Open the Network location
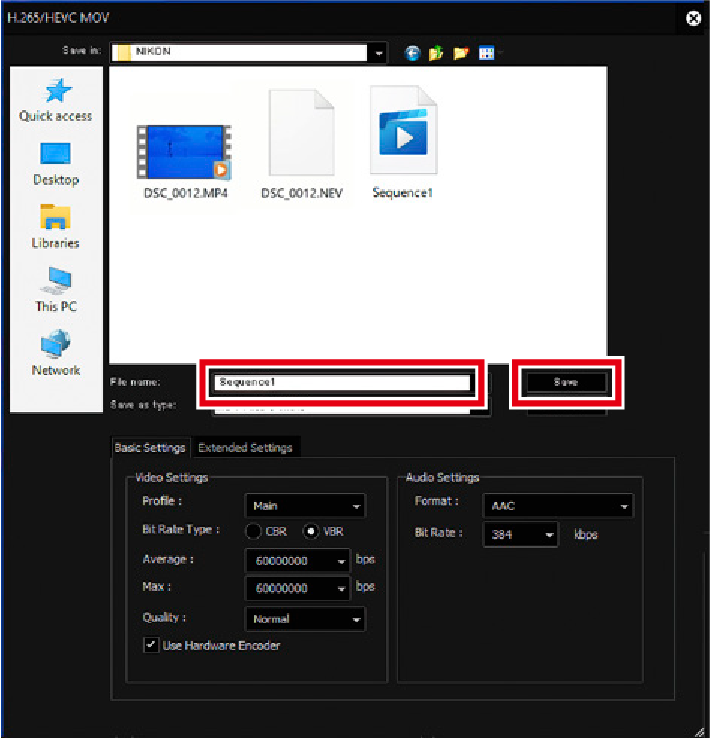The height and width of the screenshot is (738, 710). 55,345
